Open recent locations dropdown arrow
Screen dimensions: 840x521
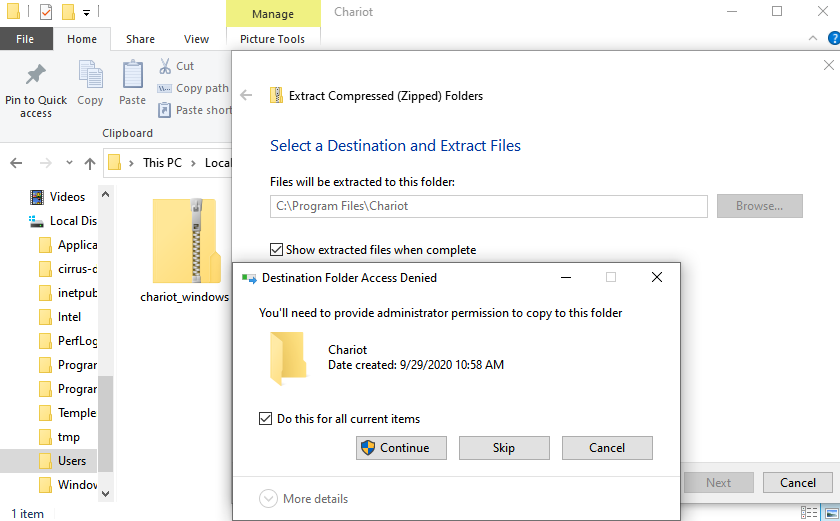click(x=69, y=162)
